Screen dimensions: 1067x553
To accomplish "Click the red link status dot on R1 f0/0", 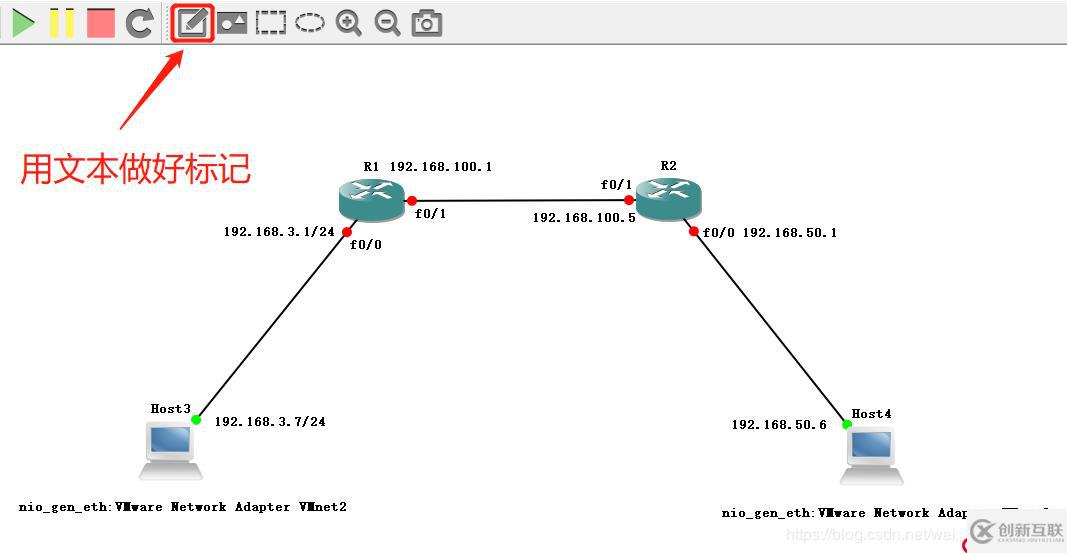I will pos(347,232).
